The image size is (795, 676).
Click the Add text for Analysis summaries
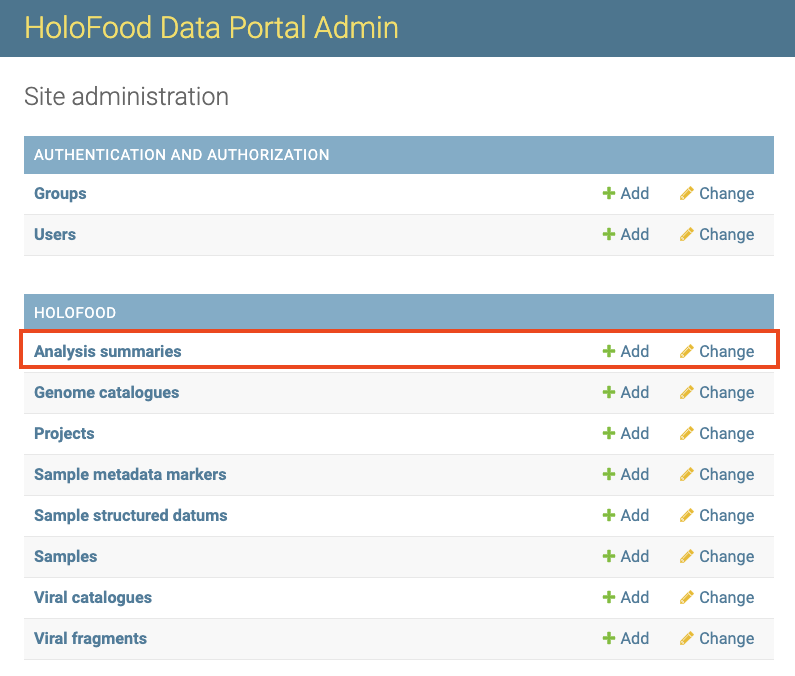(x=635, y=351)
